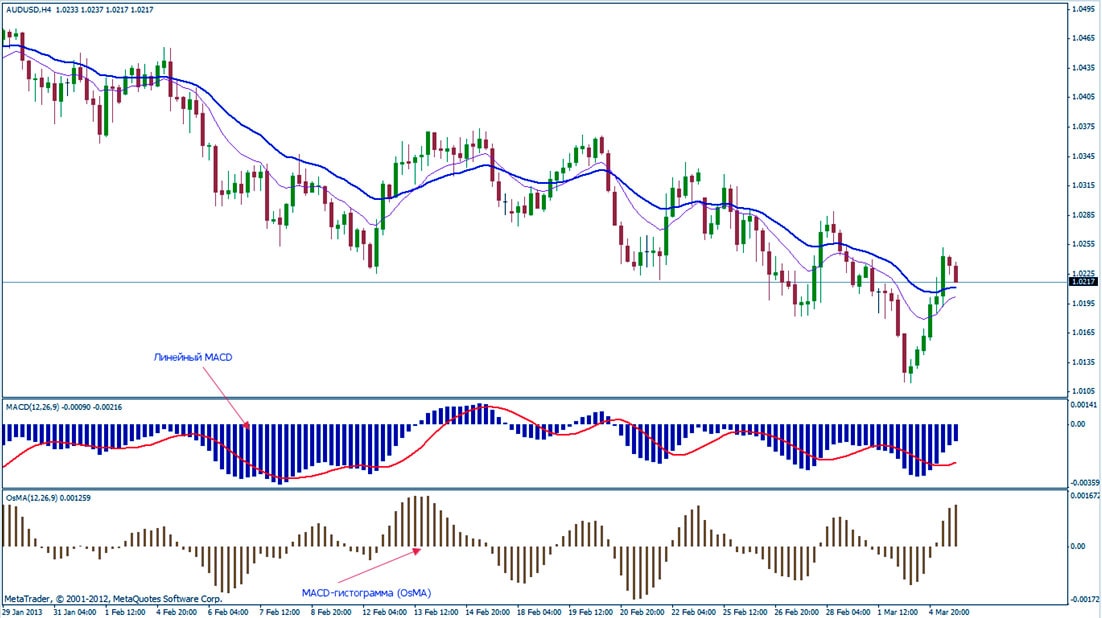
Task: Click the -0.00359 MACD scale value
Action: [1083, 482]
